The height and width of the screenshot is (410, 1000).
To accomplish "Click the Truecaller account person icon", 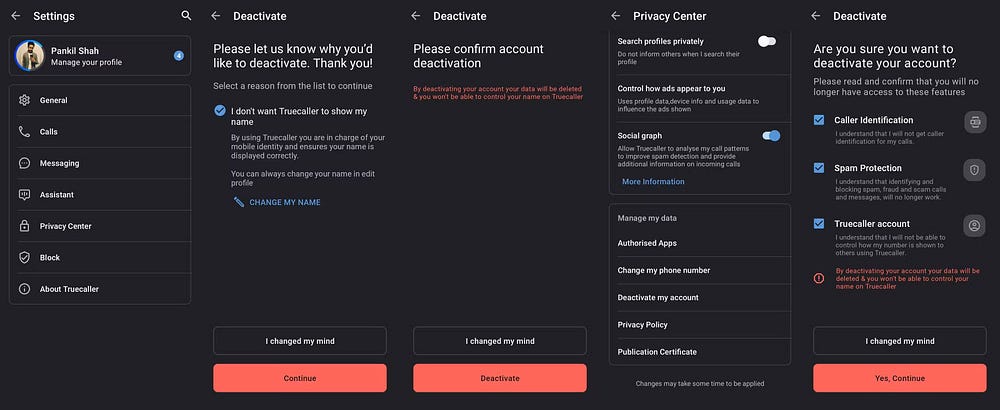I will pyautogui.click(x=974, y=226).
